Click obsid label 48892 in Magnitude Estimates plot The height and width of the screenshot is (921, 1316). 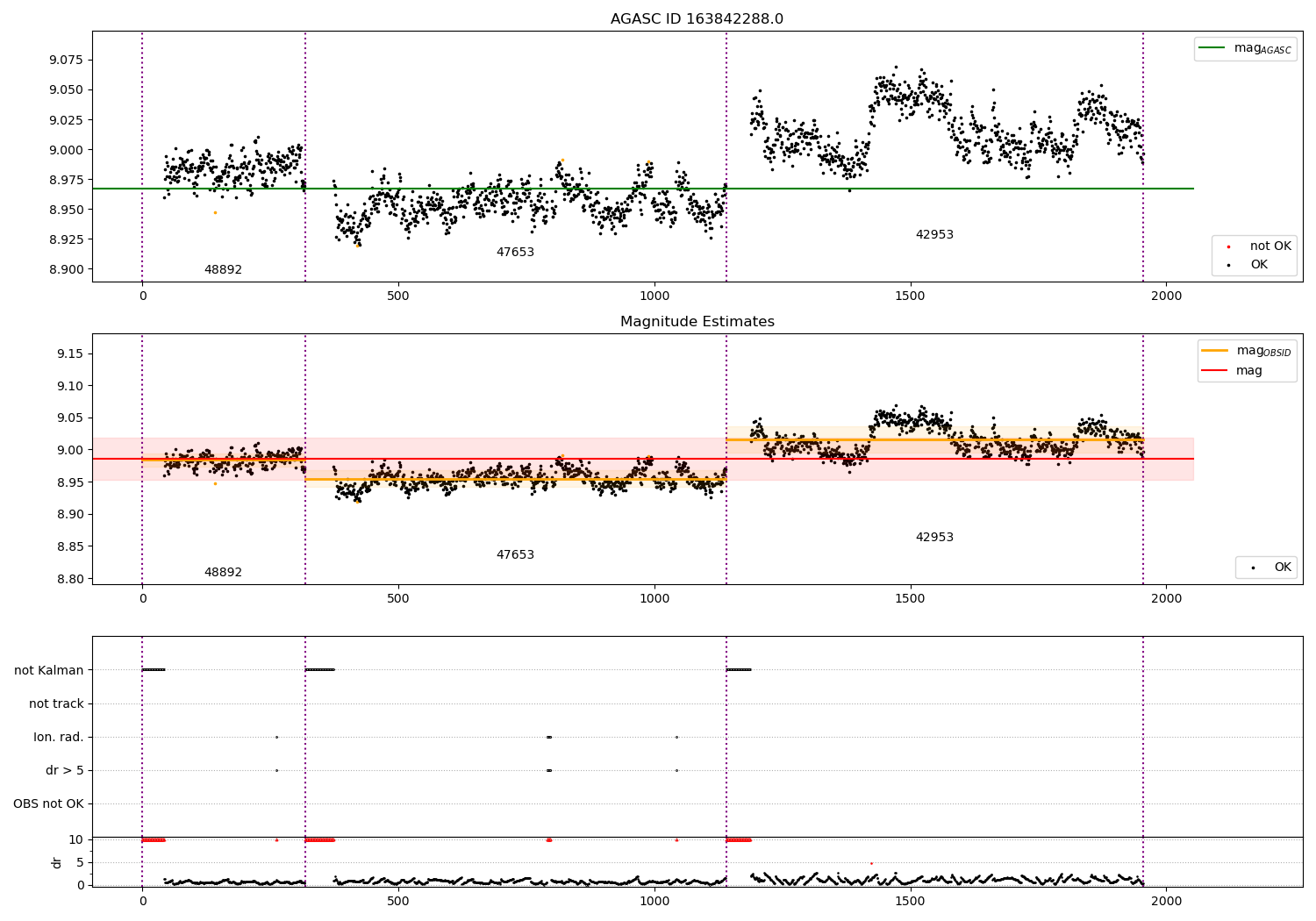pos(223,573)
